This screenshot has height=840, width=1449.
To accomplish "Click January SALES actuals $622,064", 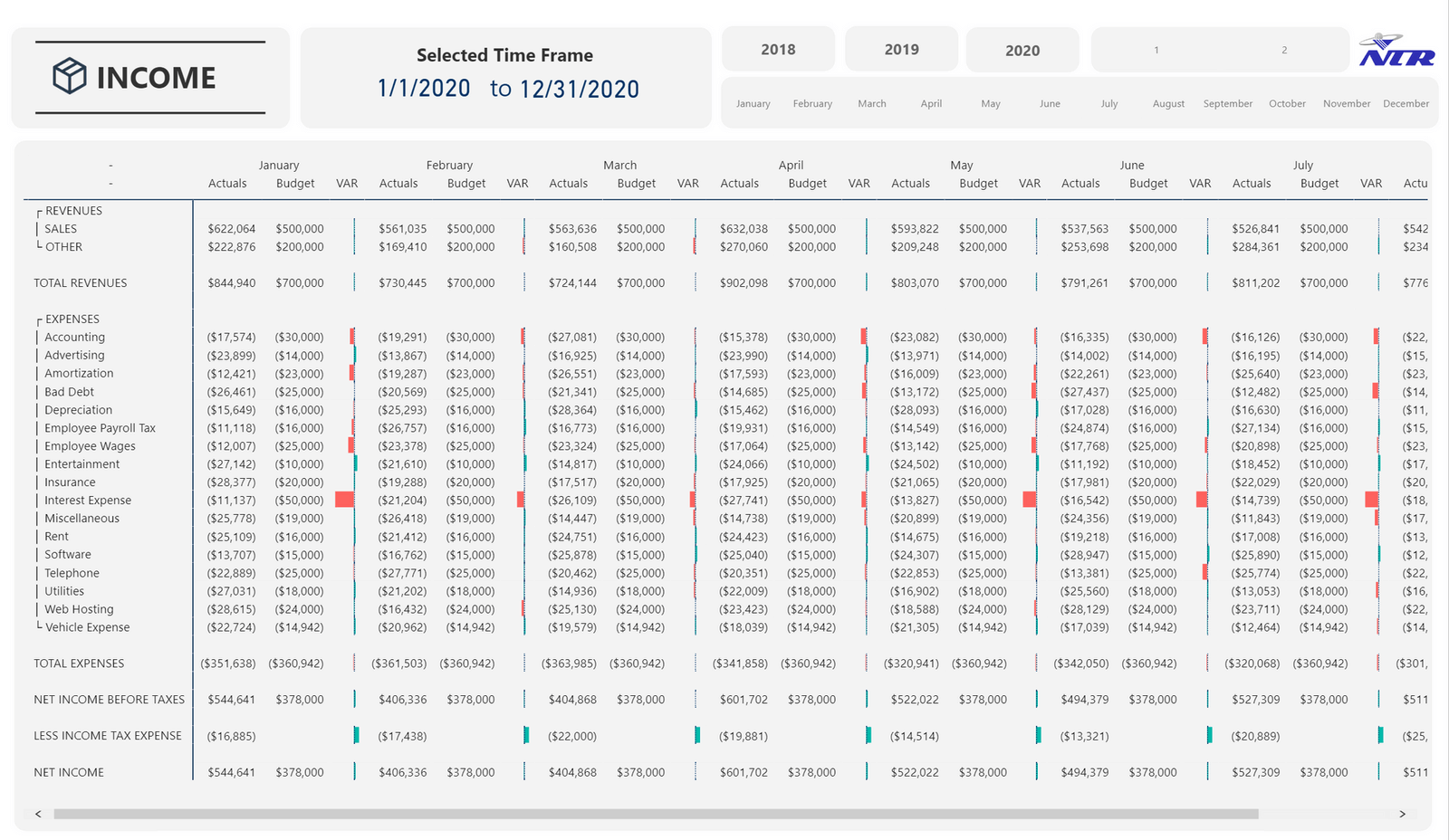I will pos(231,229).
